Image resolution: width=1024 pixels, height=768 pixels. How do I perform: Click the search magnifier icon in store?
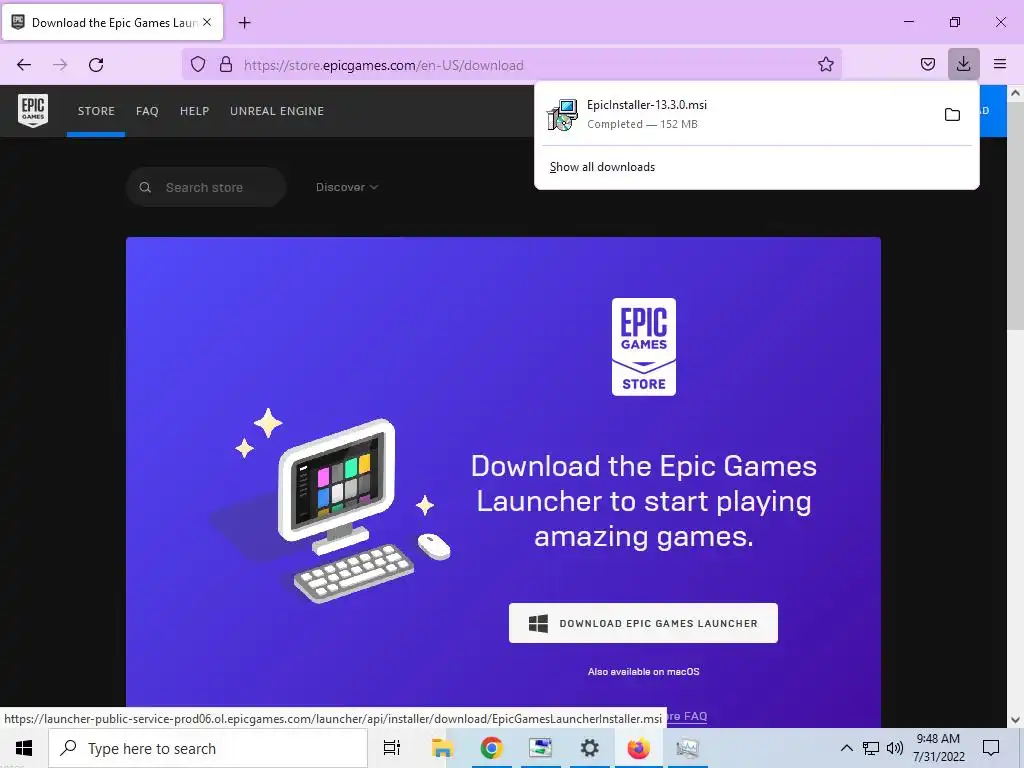tap(145, 187)
